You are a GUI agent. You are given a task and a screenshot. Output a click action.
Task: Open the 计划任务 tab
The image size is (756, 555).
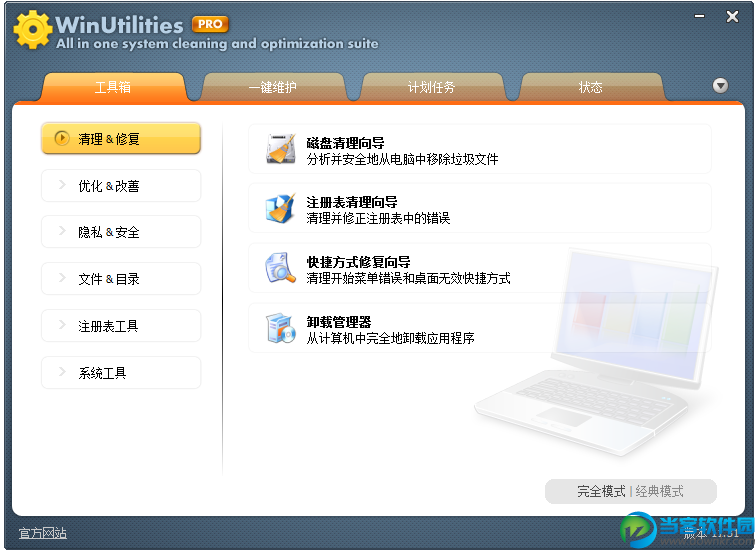click(432, 87)
